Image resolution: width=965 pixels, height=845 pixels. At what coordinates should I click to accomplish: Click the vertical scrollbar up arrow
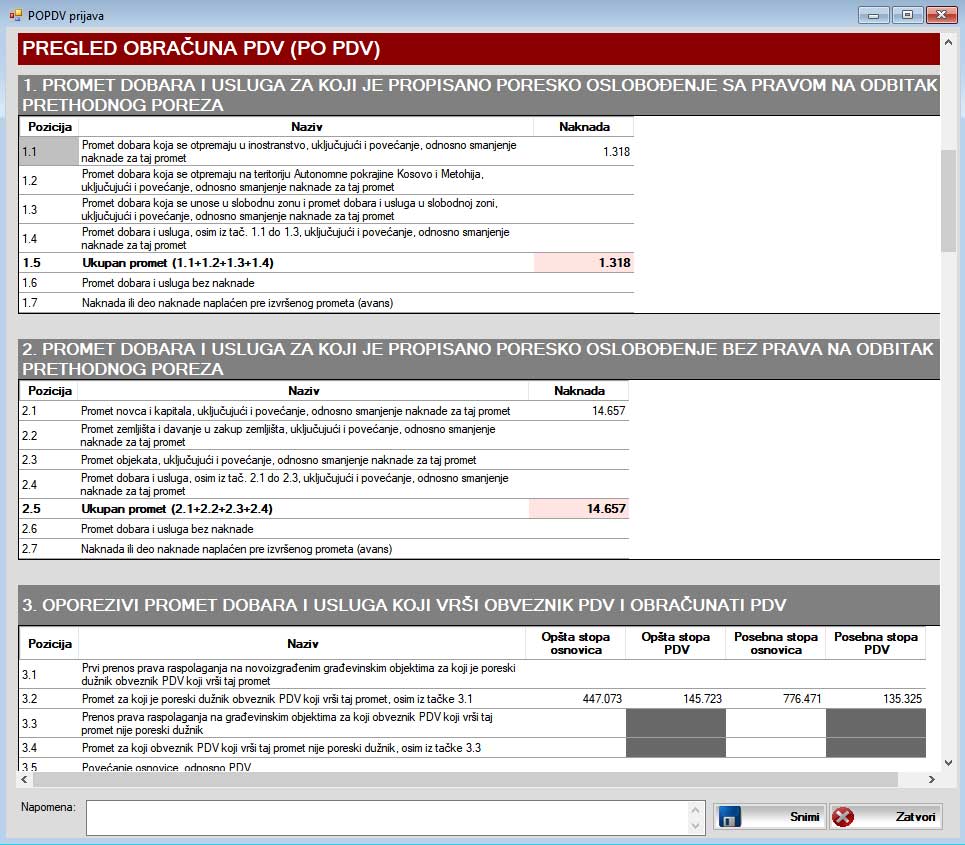point(948,42)
